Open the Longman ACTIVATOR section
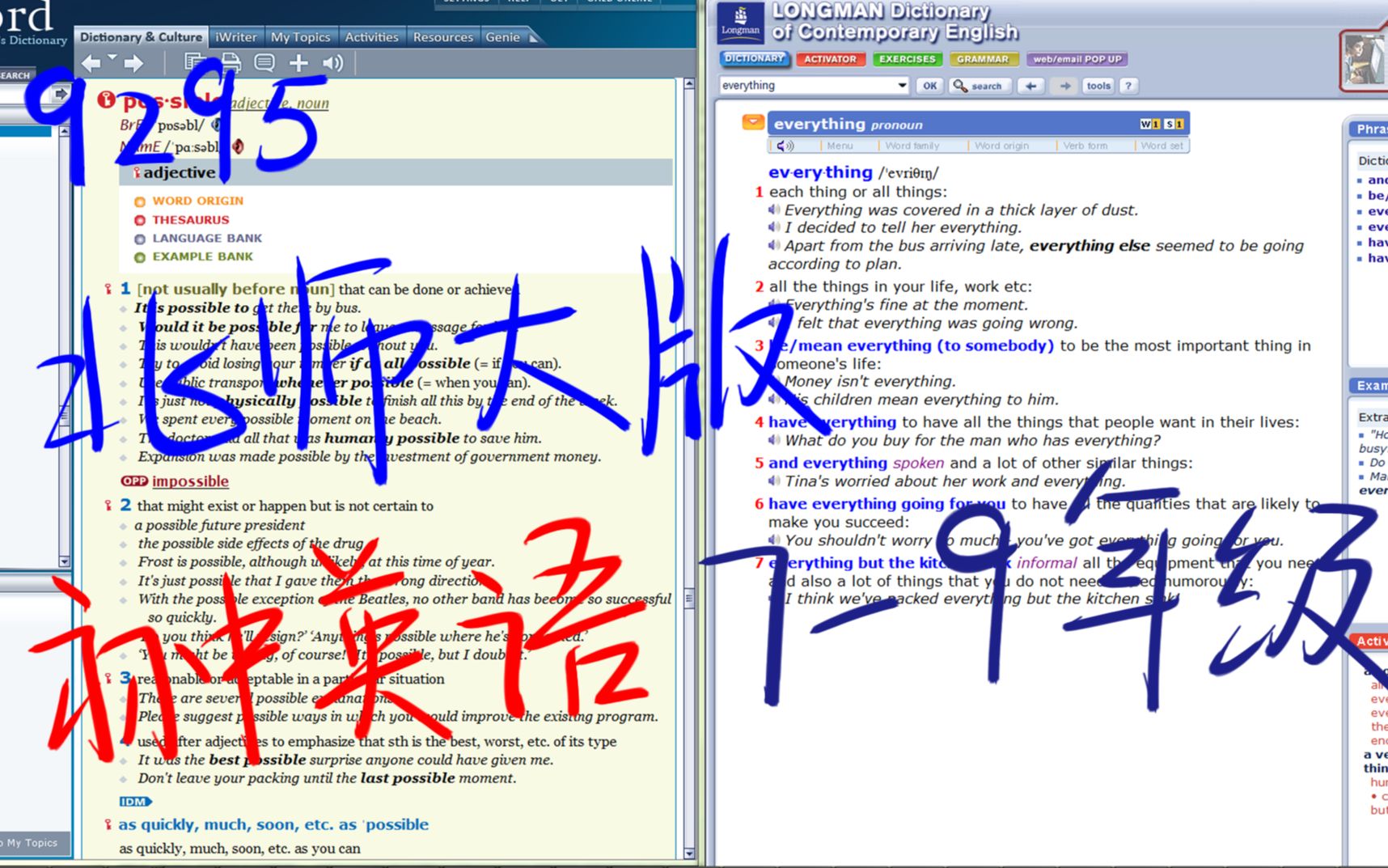The height and width of the screenshot is (868, 1388). tap(830, 59)
